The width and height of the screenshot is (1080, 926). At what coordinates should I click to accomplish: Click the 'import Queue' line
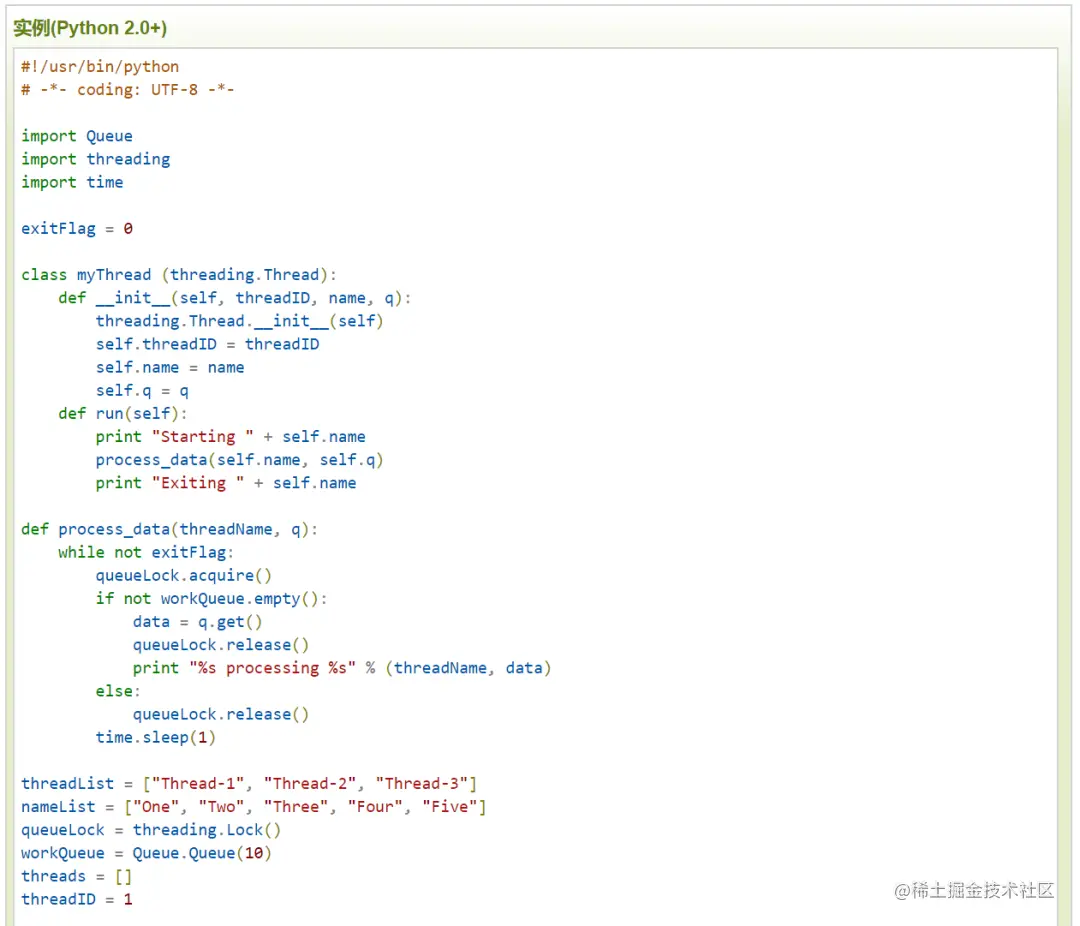pyautogui.click(x=76, y=136)
